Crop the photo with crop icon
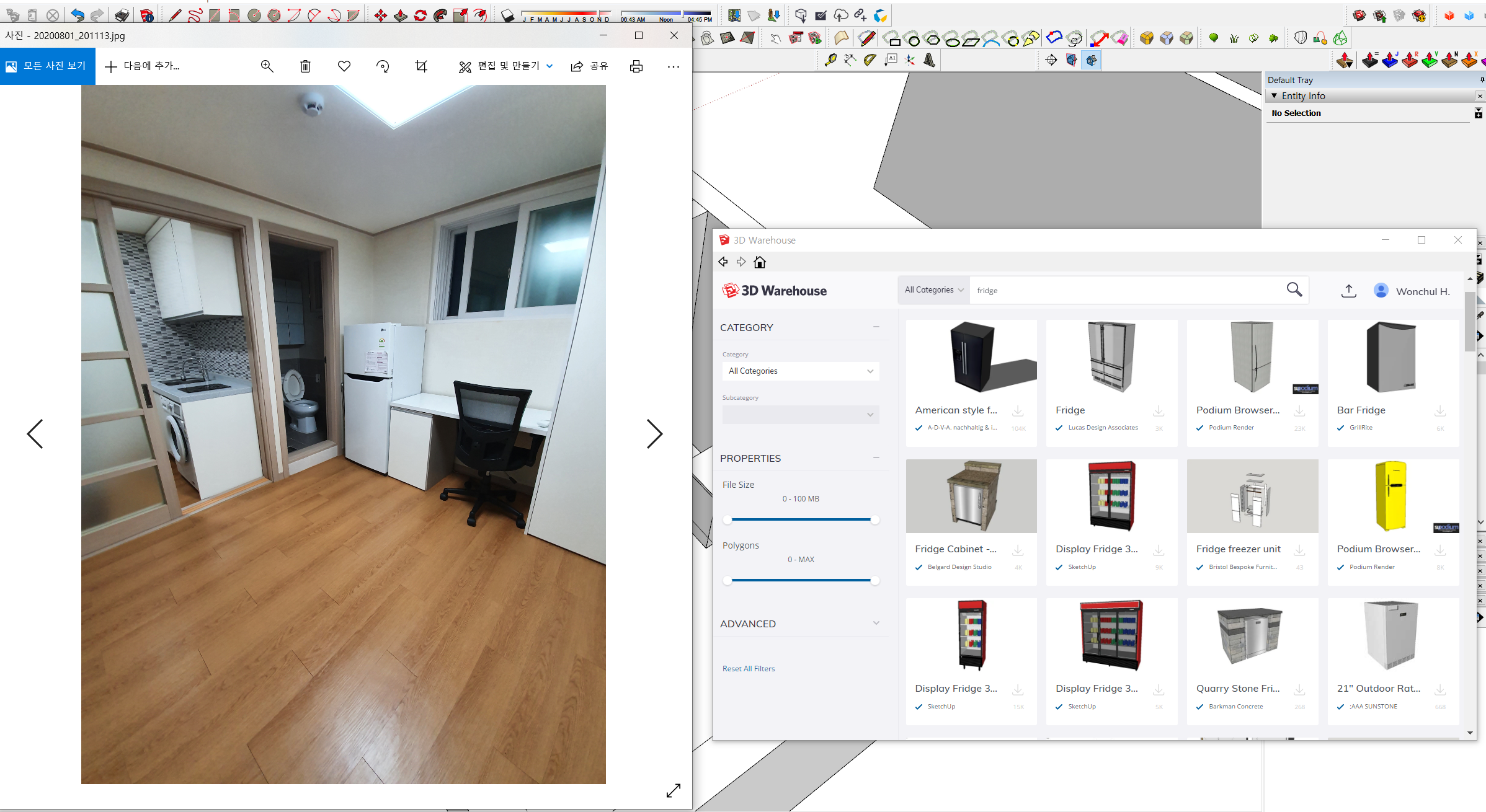 click(x=421, y=66)
